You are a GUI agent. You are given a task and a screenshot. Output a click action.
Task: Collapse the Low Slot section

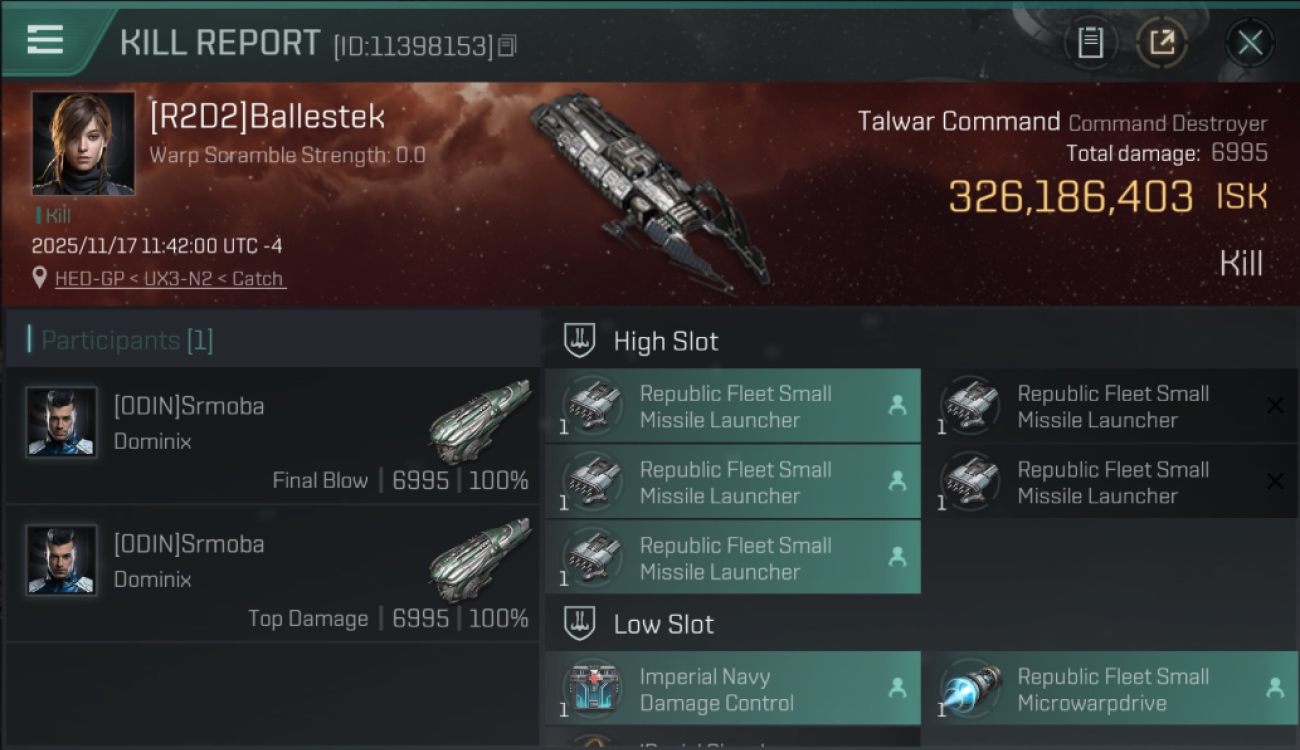[581, 624]
